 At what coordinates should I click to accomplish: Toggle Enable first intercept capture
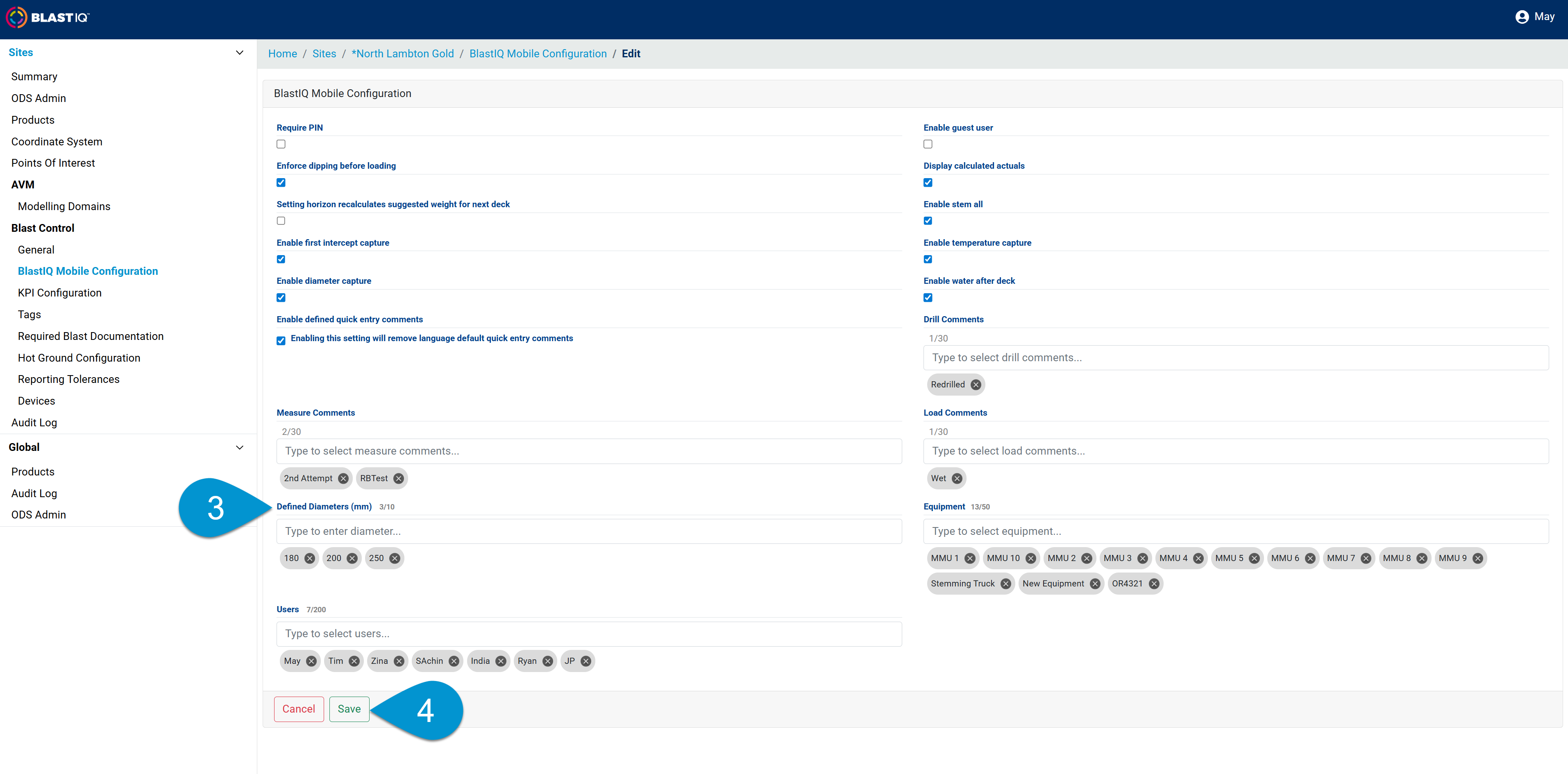coord(281,259)
